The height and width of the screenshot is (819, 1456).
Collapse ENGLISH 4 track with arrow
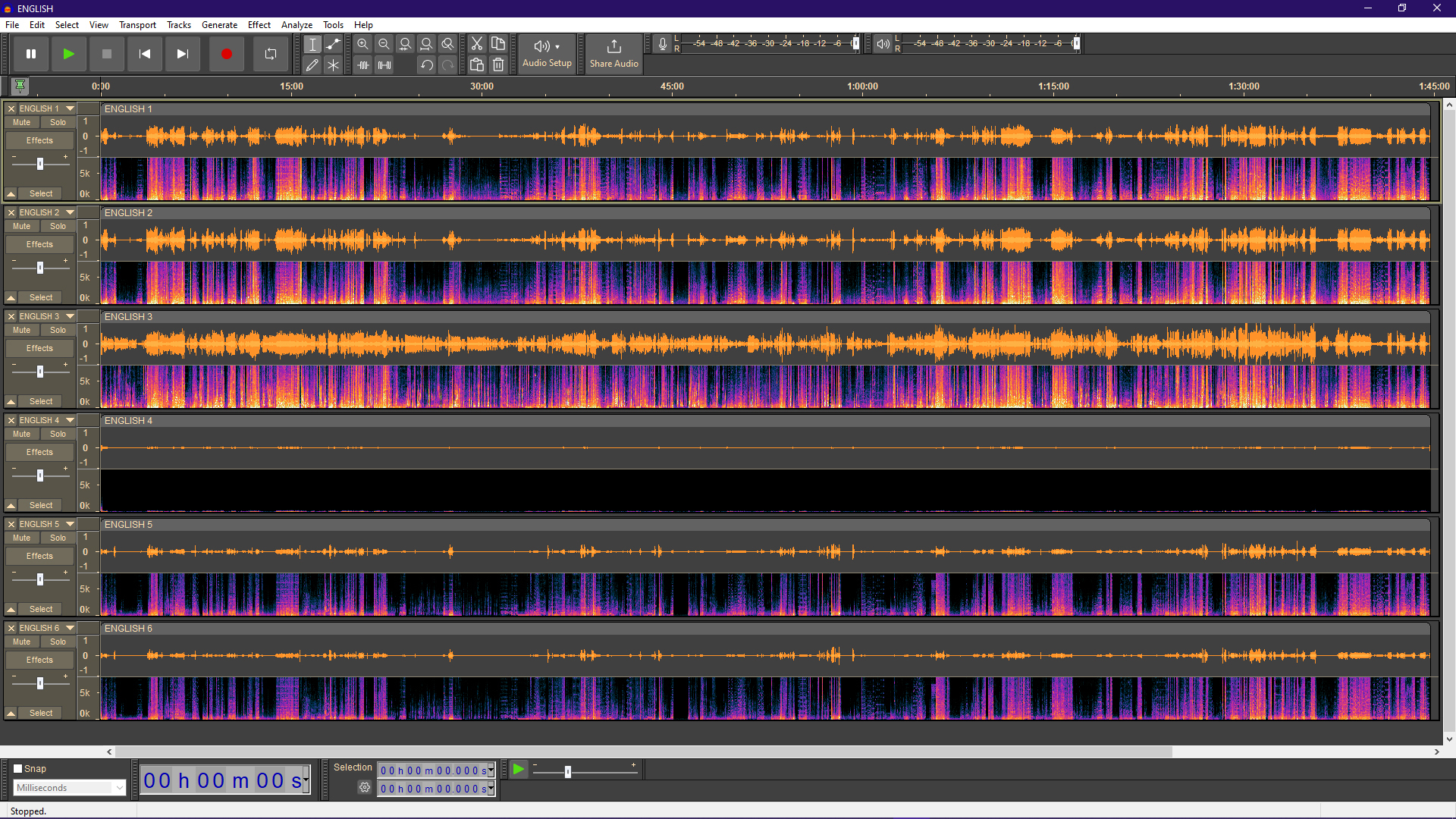11,506
